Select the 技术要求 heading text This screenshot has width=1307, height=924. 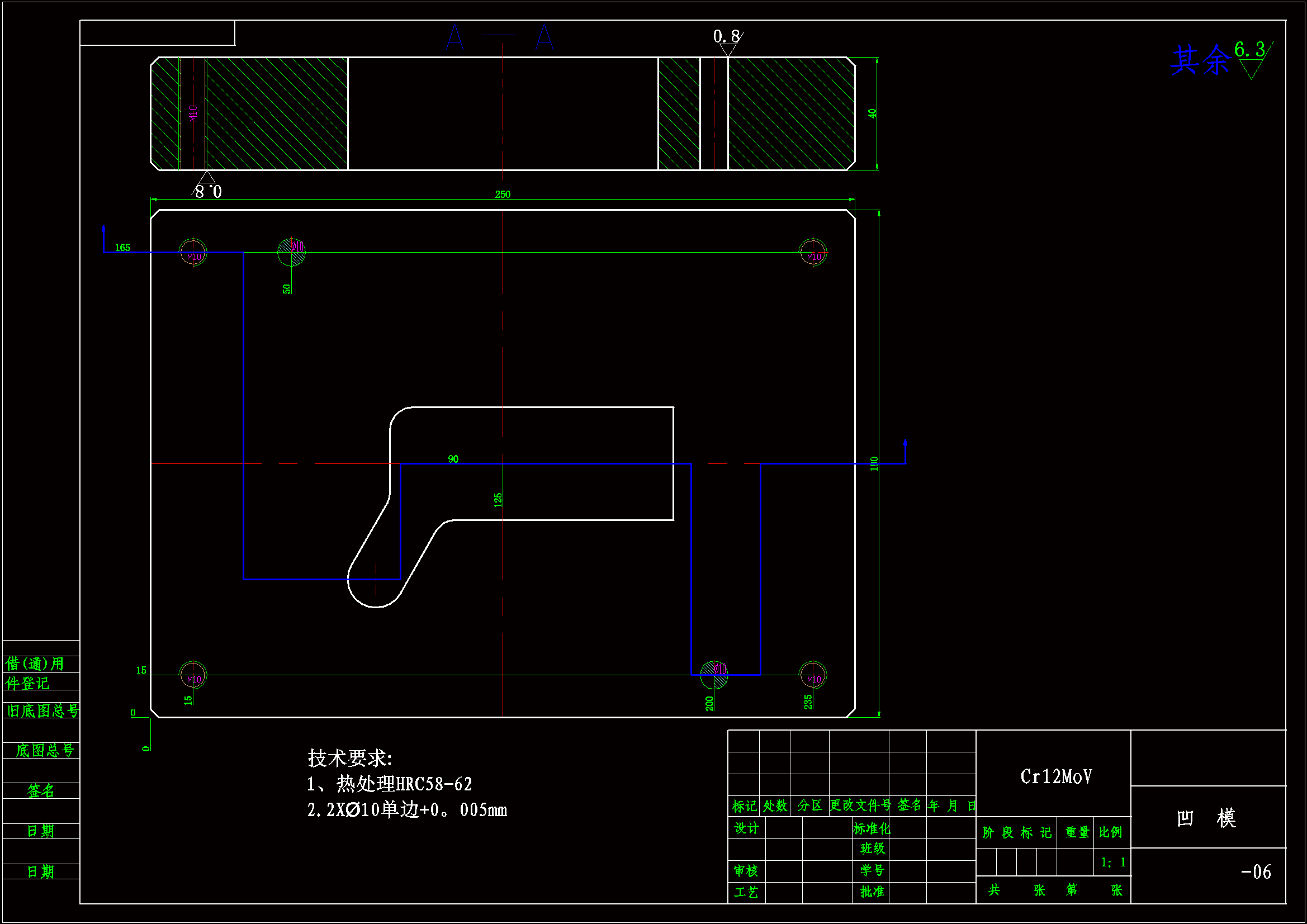(x=349, y=758)
